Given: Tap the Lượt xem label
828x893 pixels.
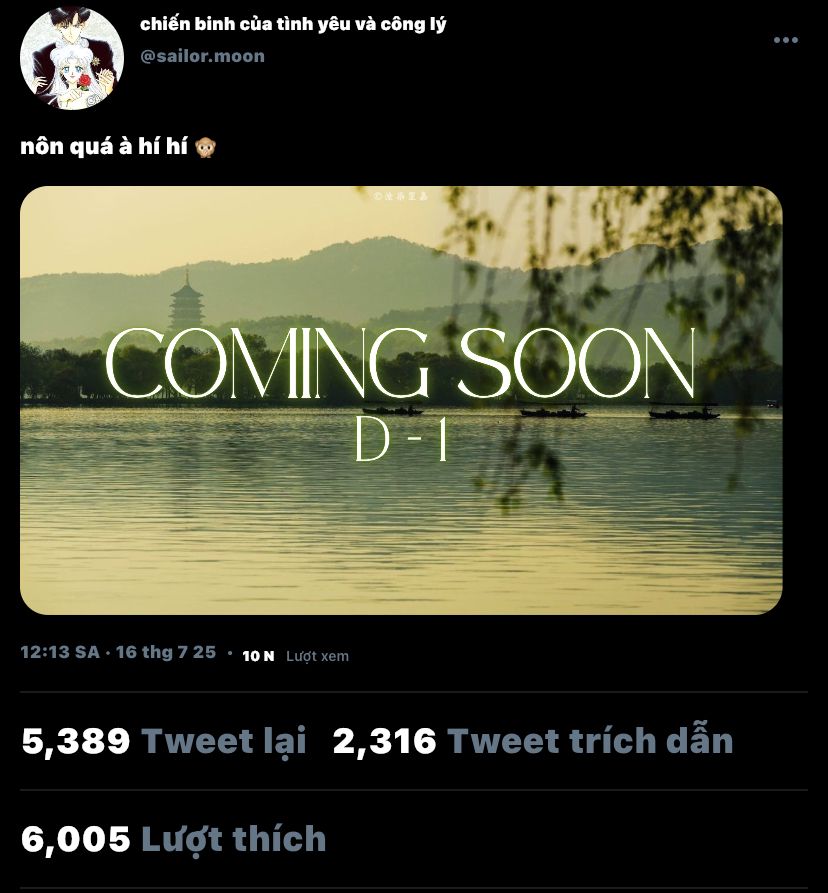Looking at the screenshot, I should point(317,656).
